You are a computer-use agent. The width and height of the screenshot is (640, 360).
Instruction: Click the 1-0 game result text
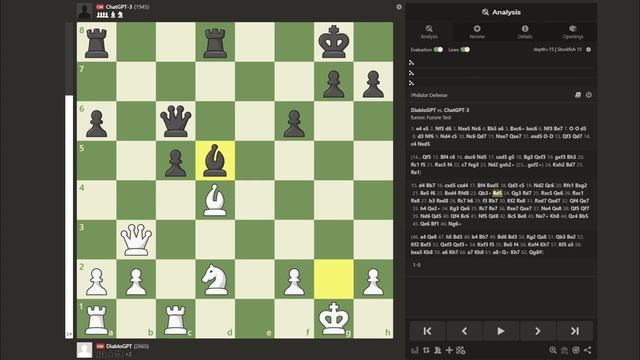click(417, 265)
